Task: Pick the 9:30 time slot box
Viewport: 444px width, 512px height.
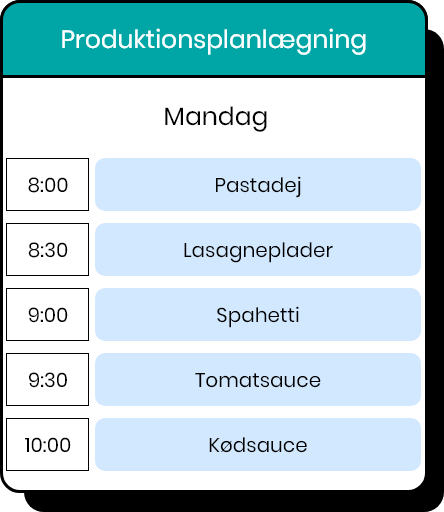Action: click(x=48, y=379)
